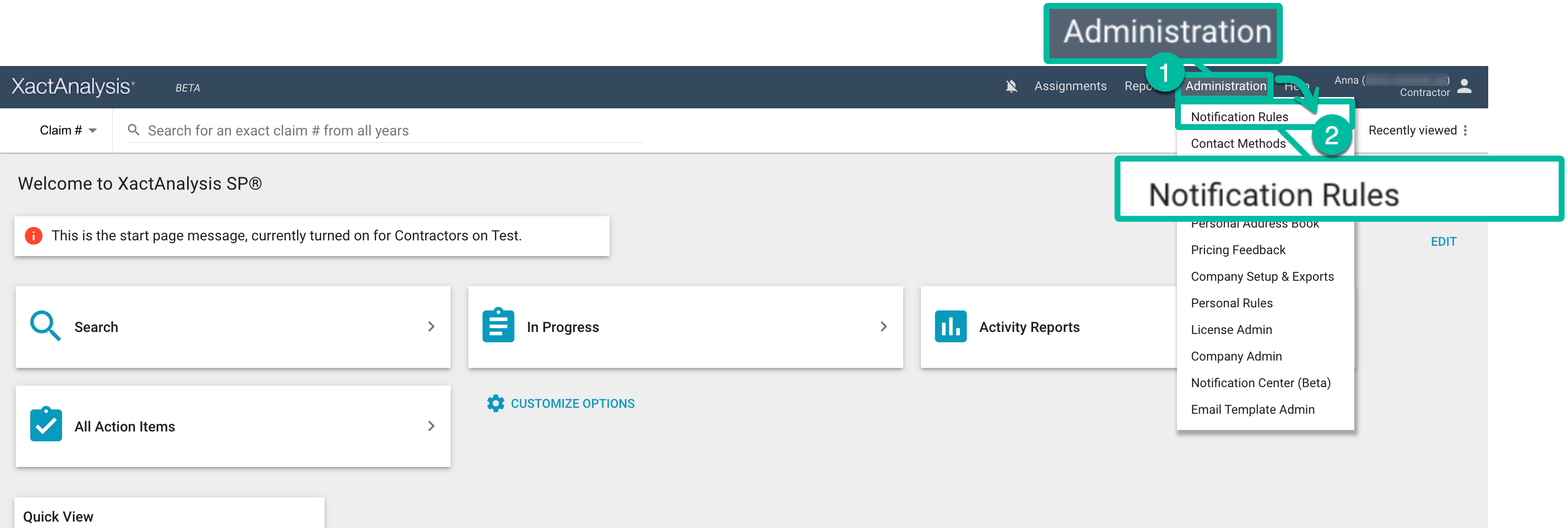The image size is (1568, 528).
Task: Click the Quick View panel header
Action: (x=59, y=517)
